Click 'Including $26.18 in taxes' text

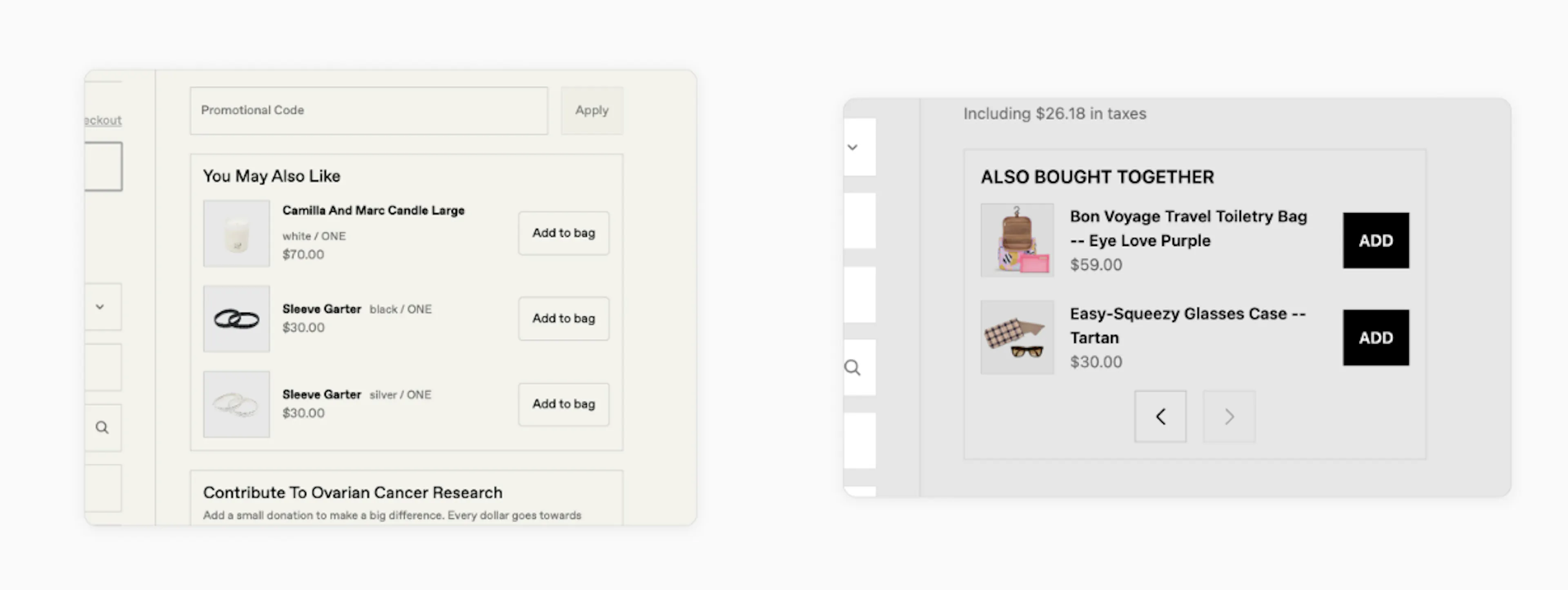click(x=1054, y=113)
